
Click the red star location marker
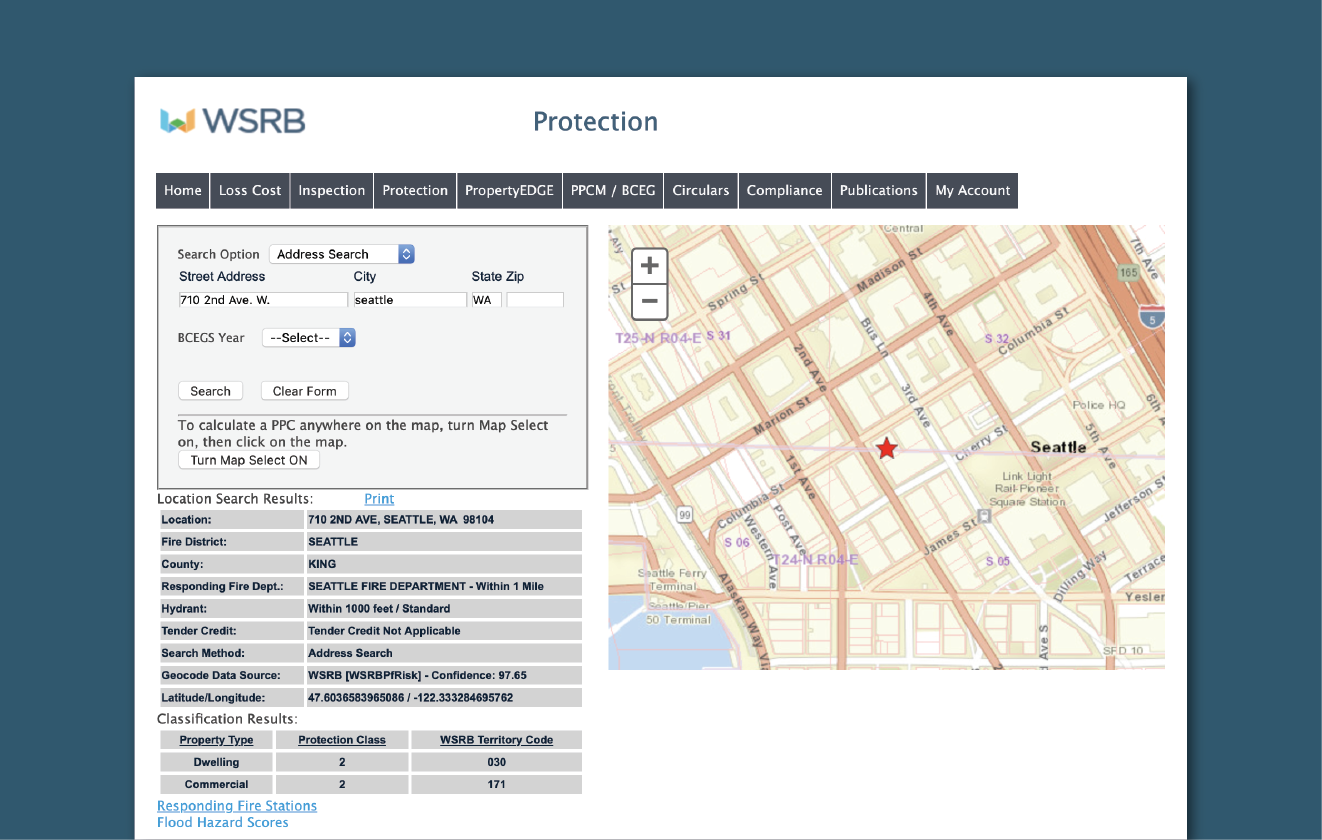point(887,448)
